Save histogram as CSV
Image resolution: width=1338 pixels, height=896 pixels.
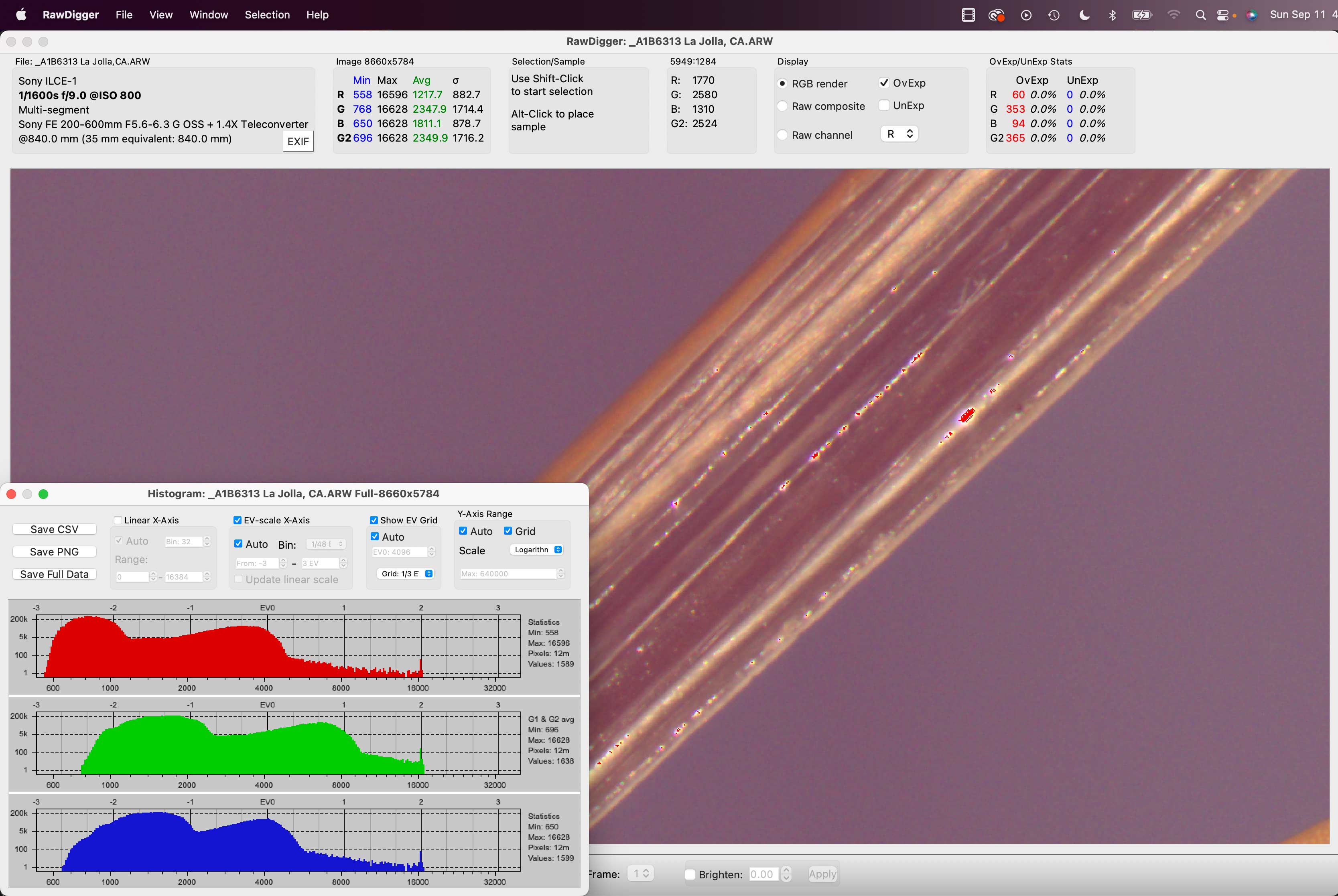click(54, 529)
